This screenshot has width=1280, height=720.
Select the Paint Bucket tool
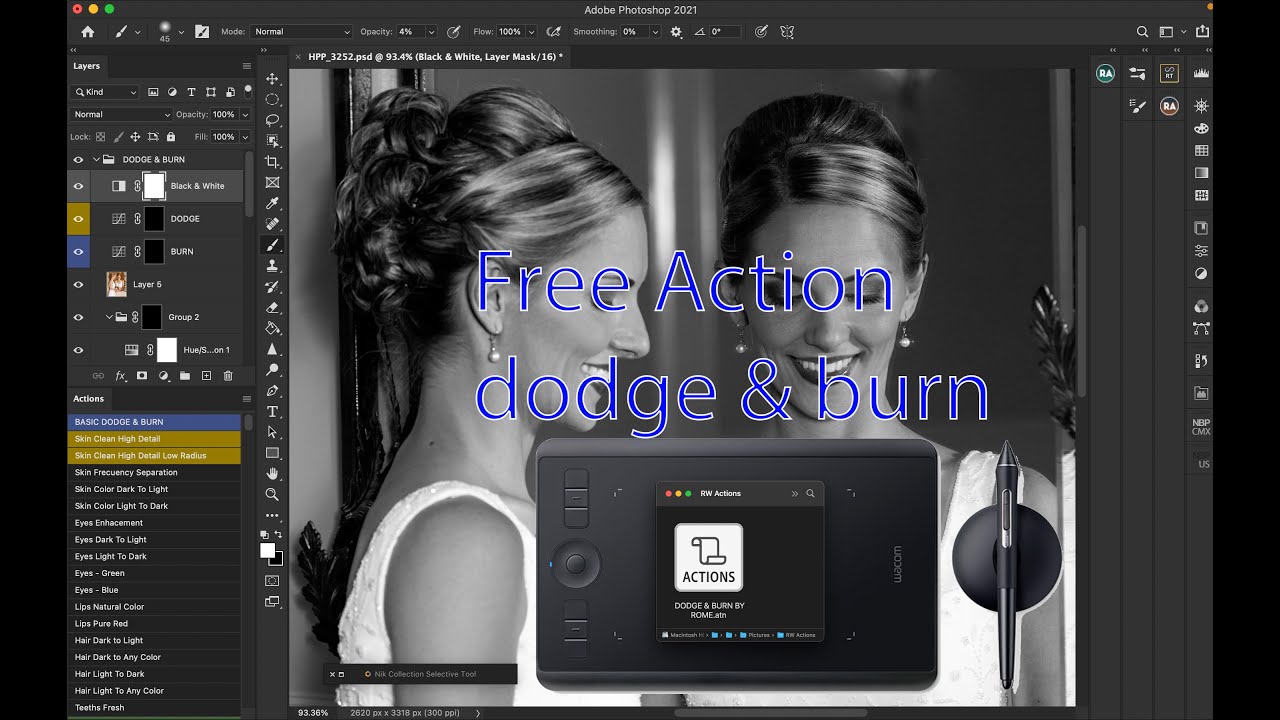(x=272, y=328)
